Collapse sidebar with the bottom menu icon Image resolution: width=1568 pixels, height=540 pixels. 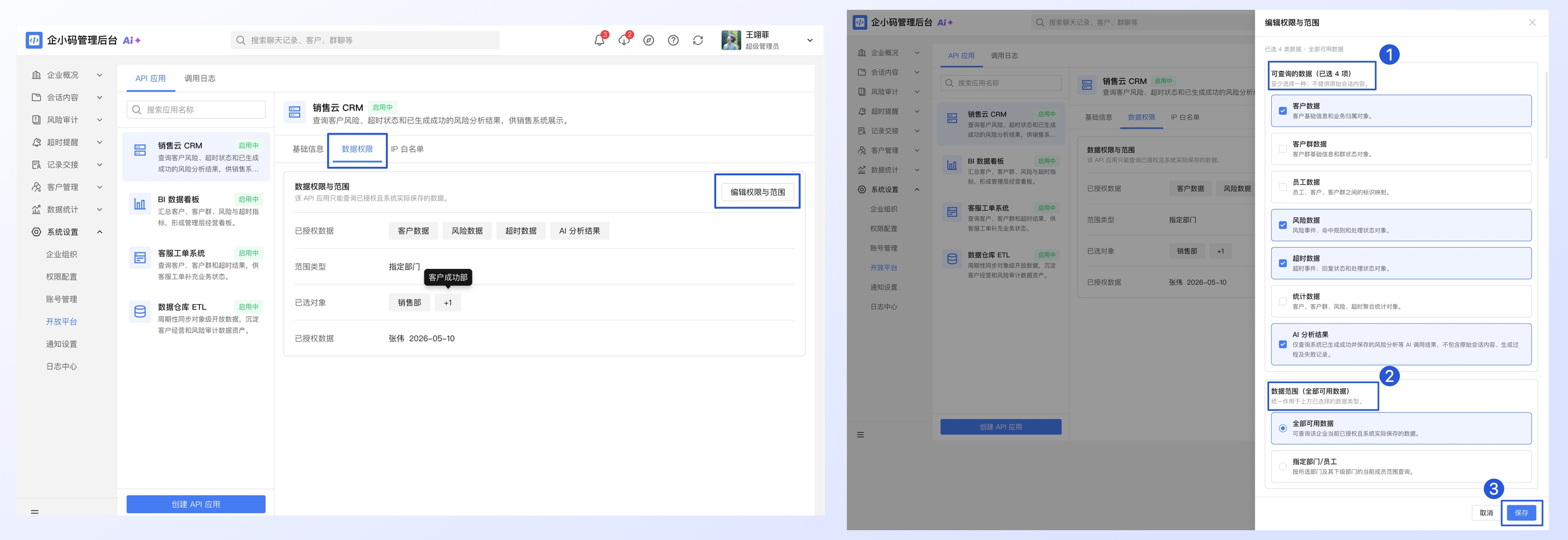pyautogui.click(x=35, y=512)
